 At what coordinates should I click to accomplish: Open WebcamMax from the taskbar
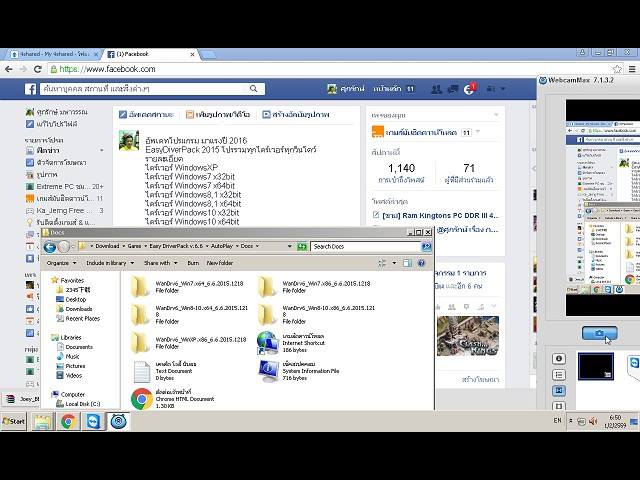[x=118, y=421]
